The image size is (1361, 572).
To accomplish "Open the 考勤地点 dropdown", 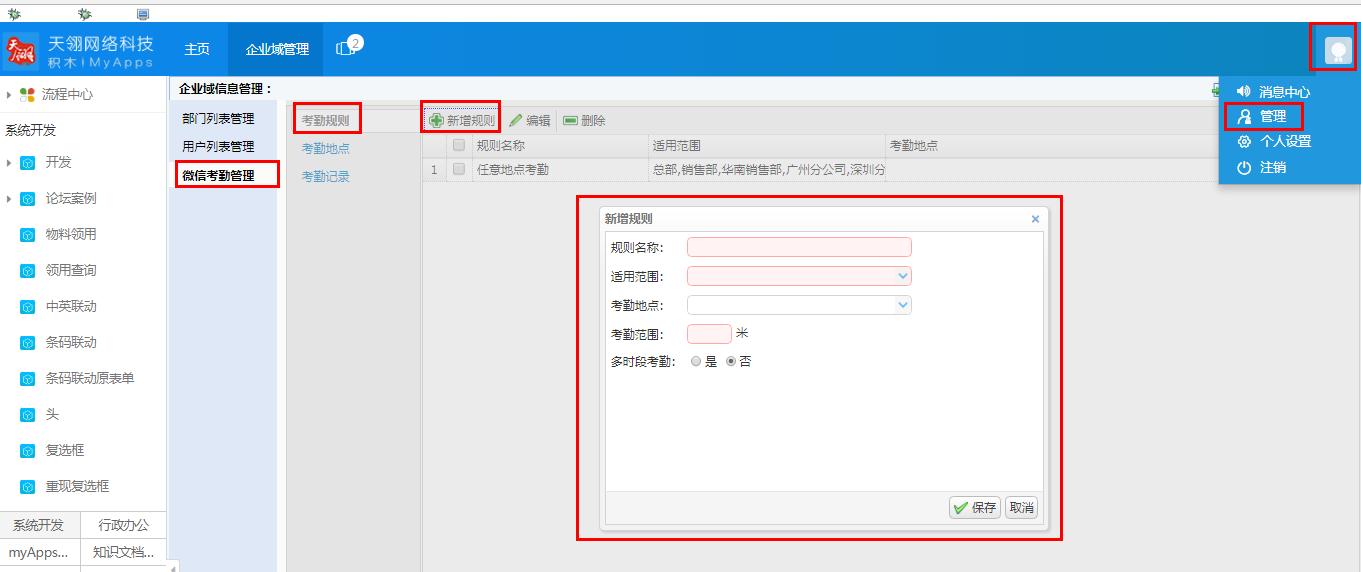I will 903,305.
